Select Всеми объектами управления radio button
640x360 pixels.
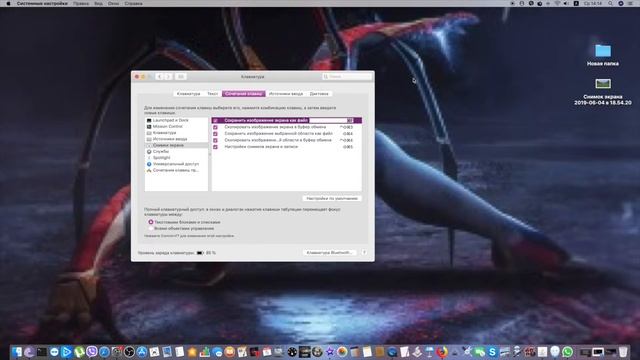151,229
